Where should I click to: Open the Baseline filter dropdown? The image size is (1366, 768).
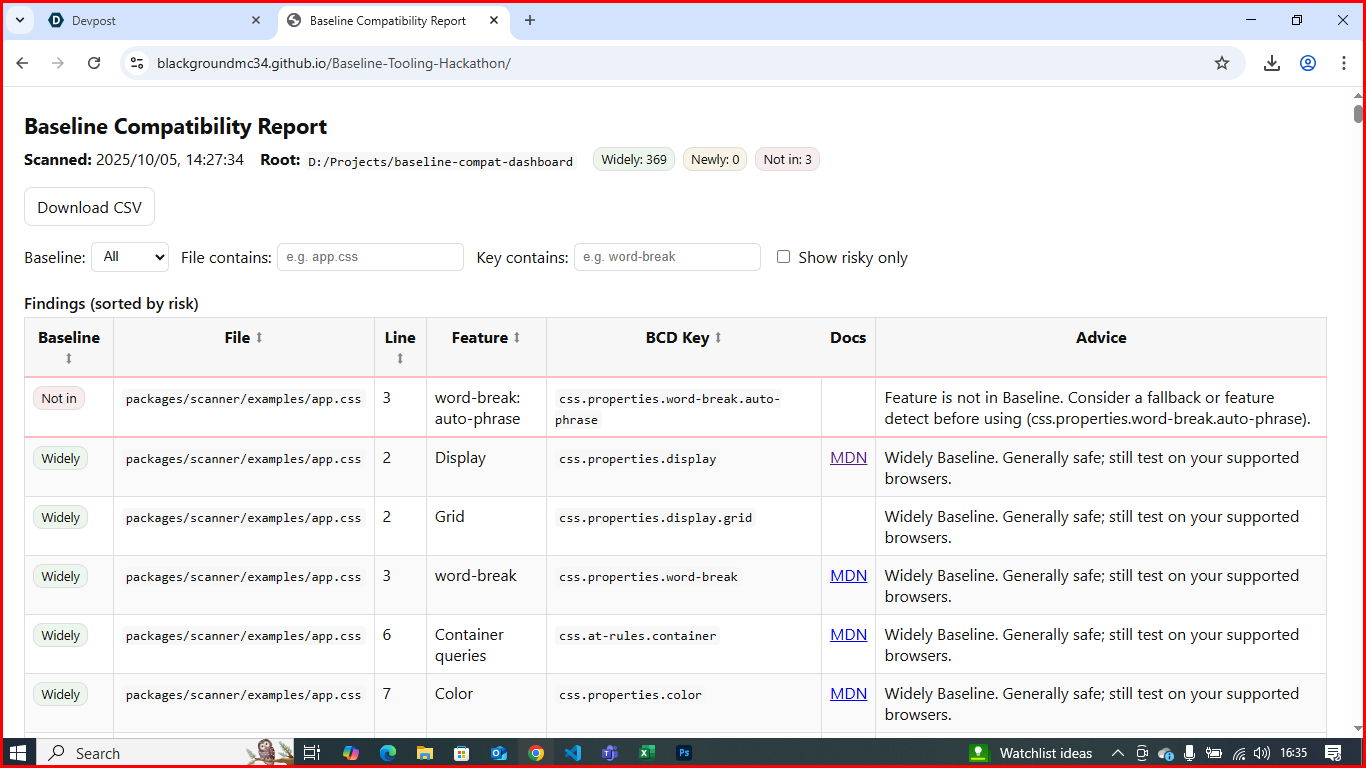(x=130, y=257)
